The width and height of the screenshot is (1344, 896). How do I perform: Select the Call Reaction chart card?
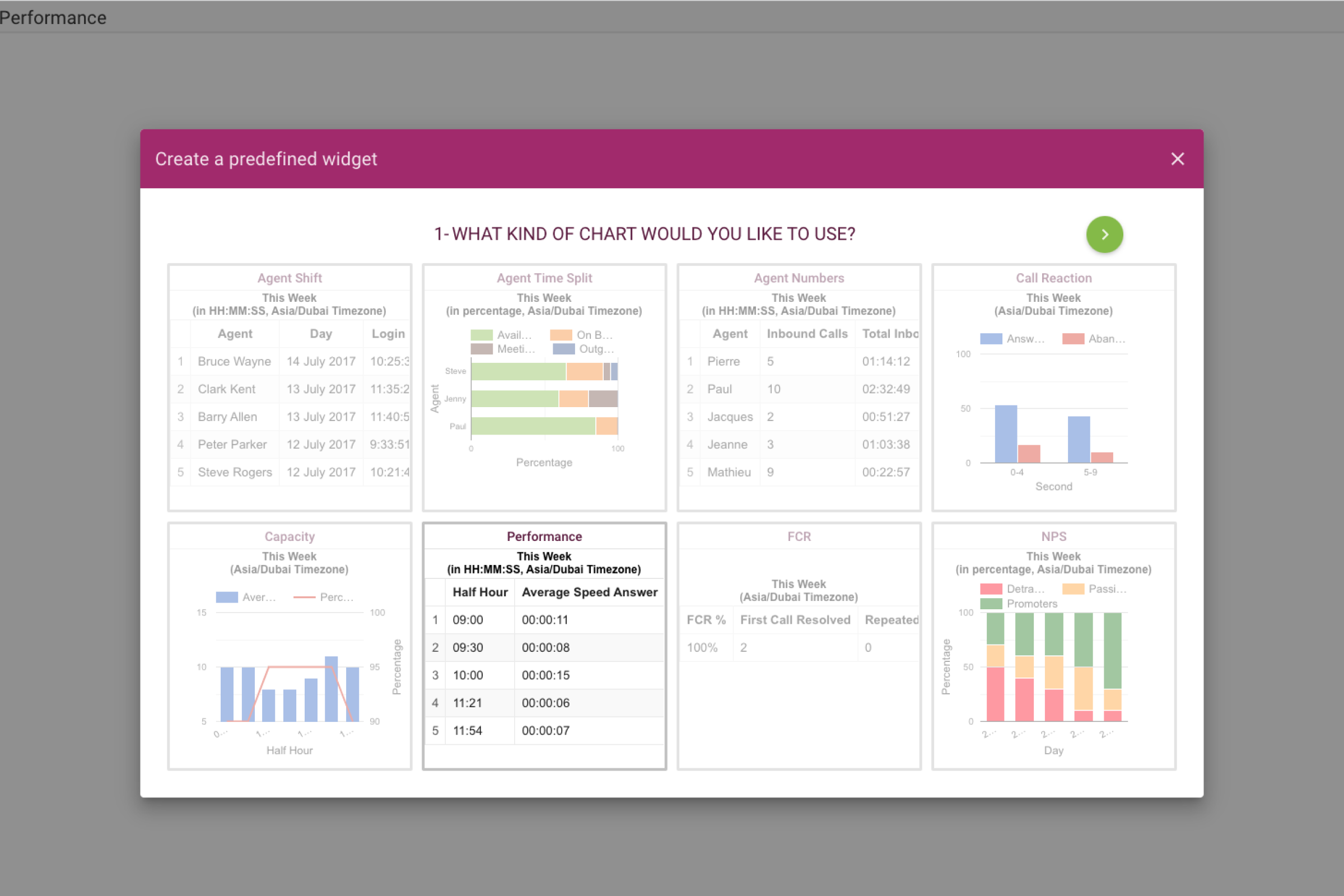tap(1053, 387)
